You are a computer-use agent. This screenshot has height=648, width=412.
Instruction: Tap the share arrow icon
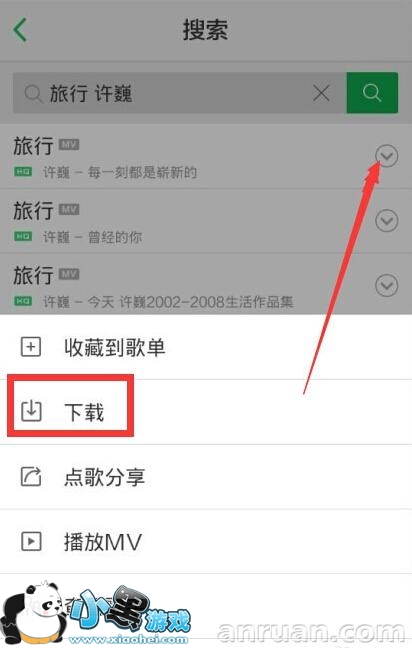31,476
